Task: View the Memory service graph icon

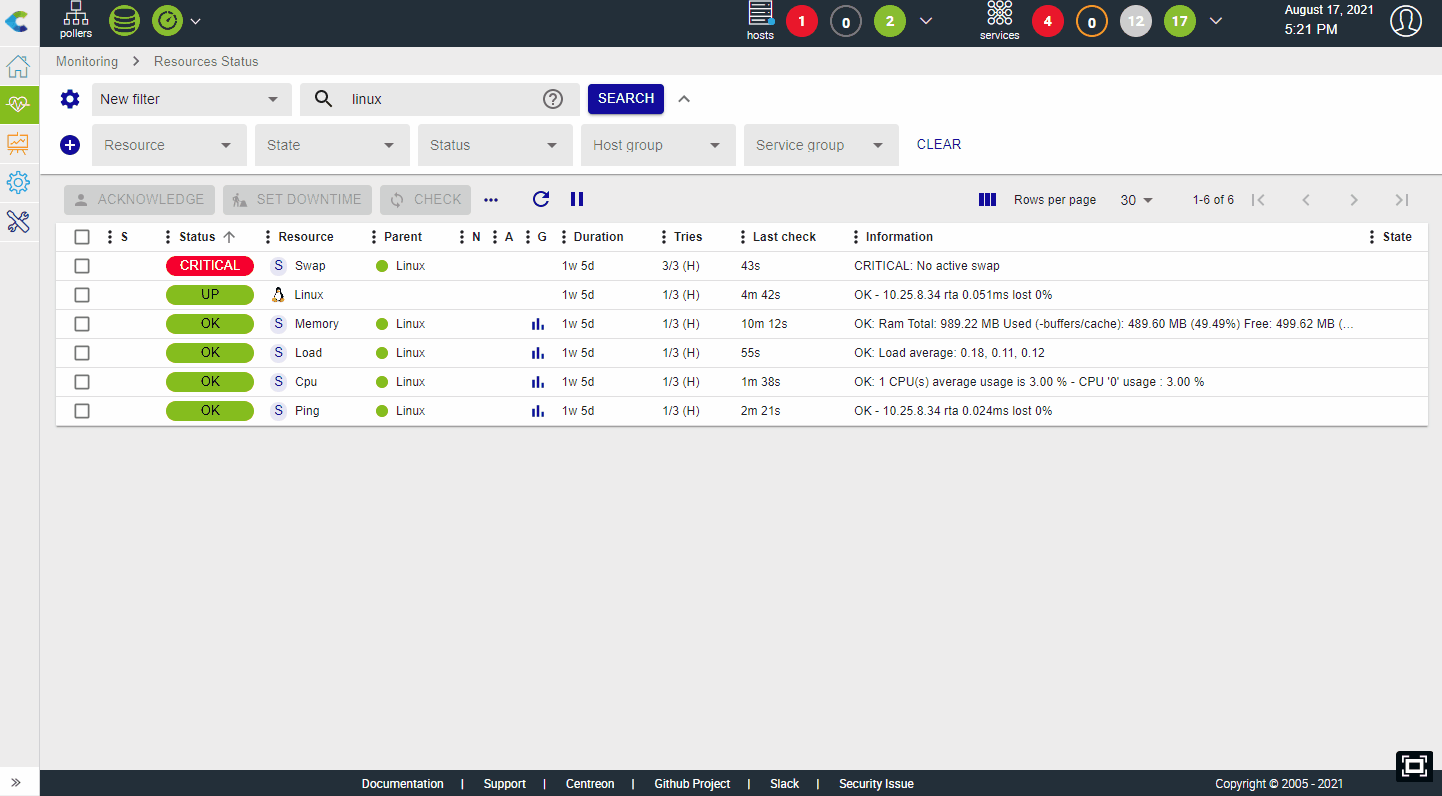Action: click(x=538, y=324)
